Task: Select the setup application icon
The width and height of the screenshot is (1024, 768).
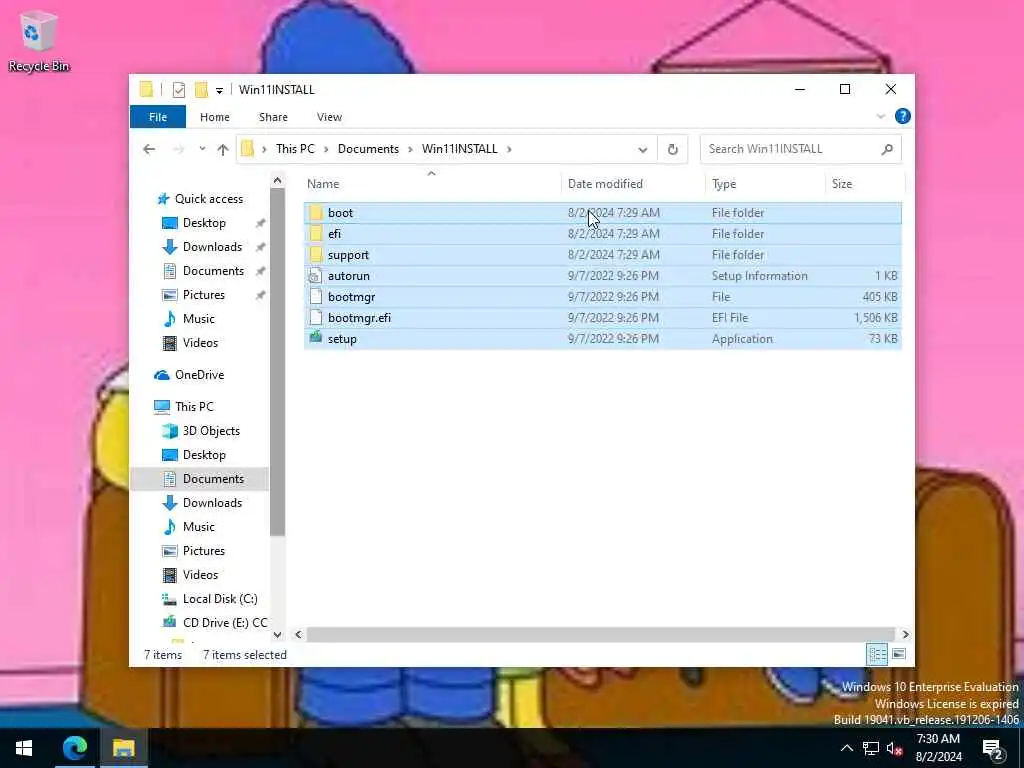Action: 316,338
